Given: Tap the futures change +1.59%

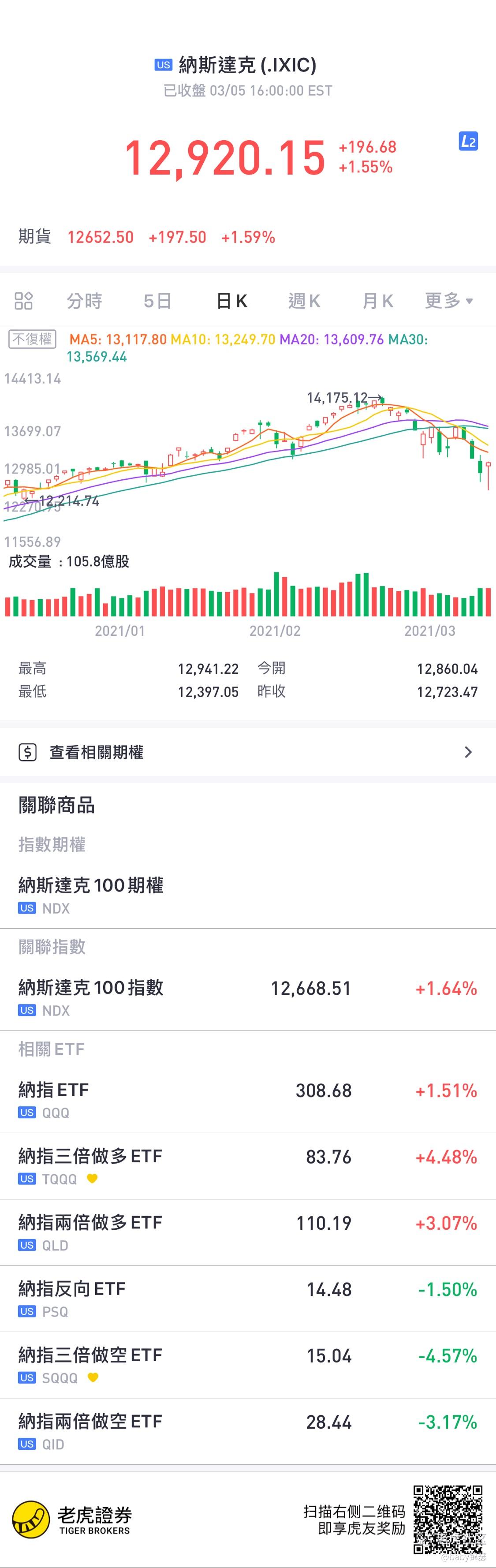Looking at the screenshot, I should [248, 237].
